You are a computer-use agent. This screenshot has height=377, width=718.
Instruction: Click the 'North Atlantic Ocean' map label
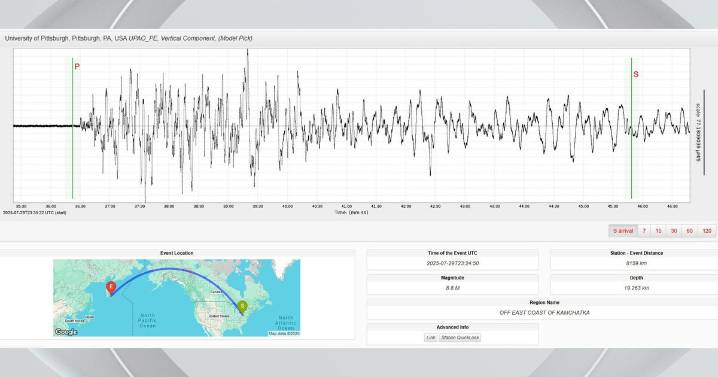coord(287,323)
